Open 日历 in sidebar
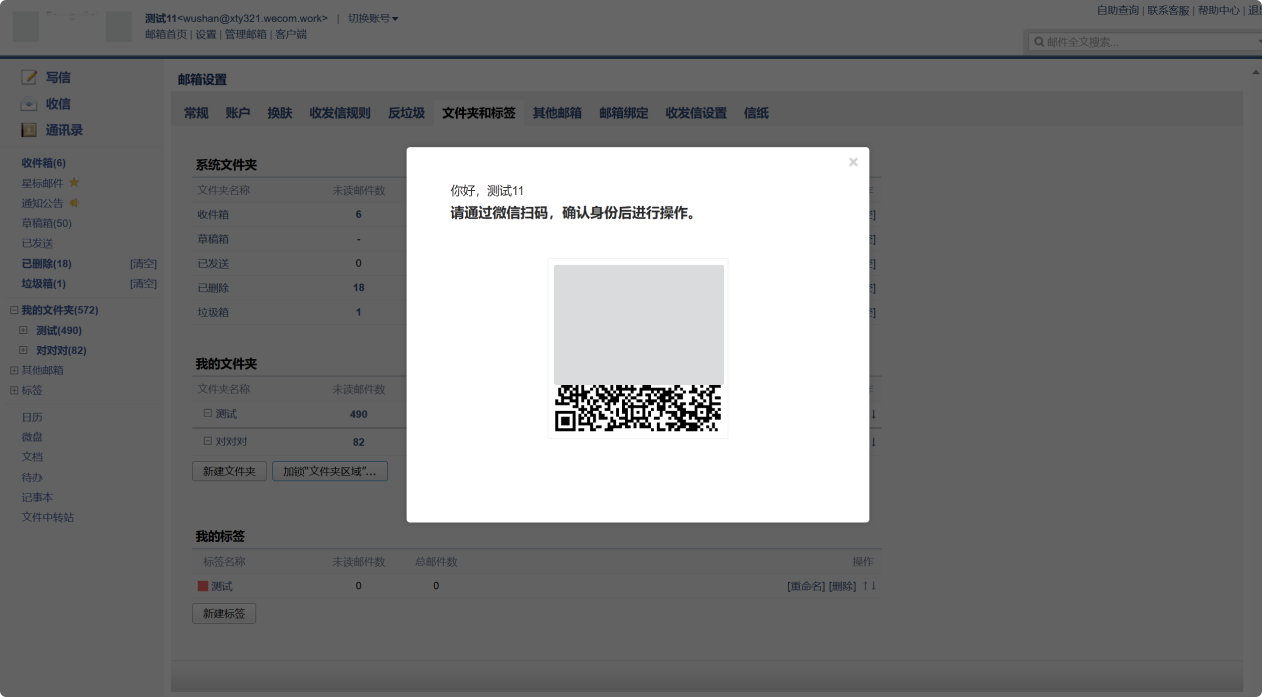1262x697 pixels. 32,417
